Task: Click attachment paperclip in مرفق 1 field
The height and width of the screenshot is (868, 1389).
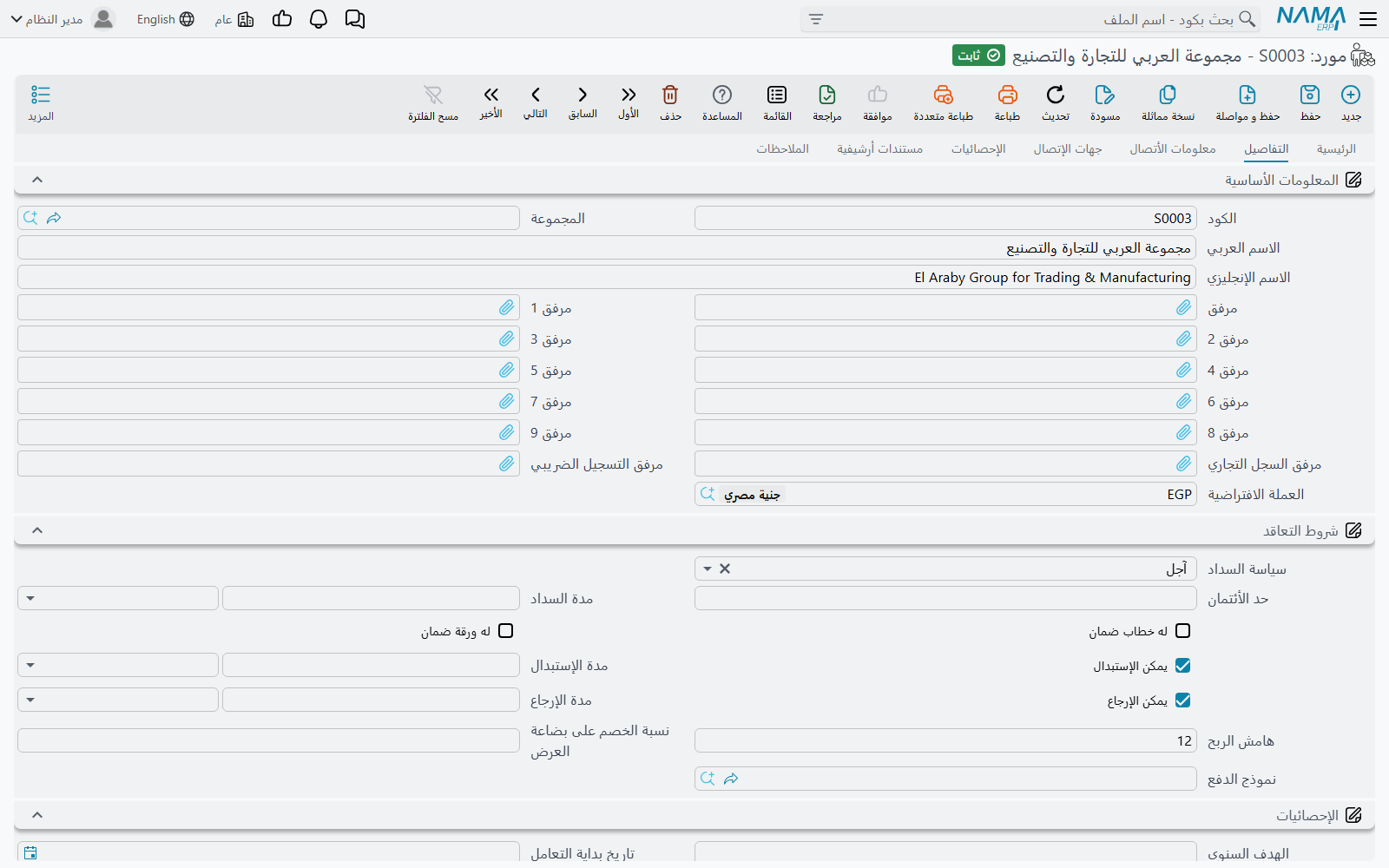Action: click(x=507, y=307)
